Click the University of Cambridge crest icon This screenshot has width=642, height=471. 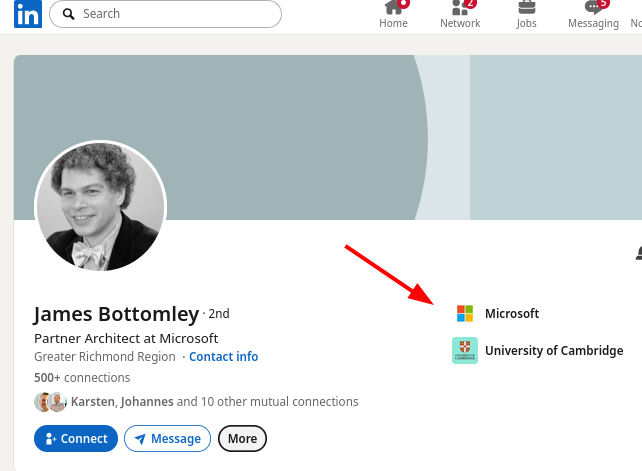[x=465, y=351]
